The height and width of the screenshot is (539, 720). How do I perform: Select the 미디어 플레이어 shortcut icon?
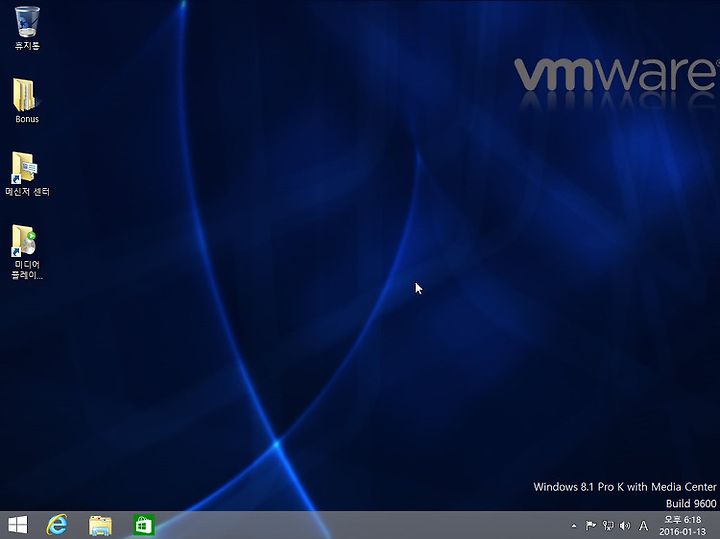[x=24, y=240]
